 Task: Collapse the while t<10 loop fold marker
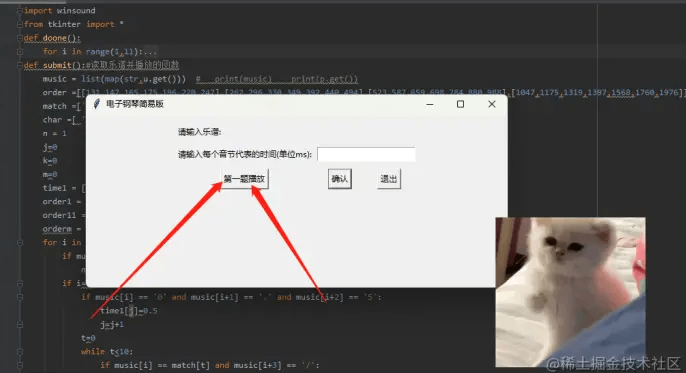click(x=20, y=352)
